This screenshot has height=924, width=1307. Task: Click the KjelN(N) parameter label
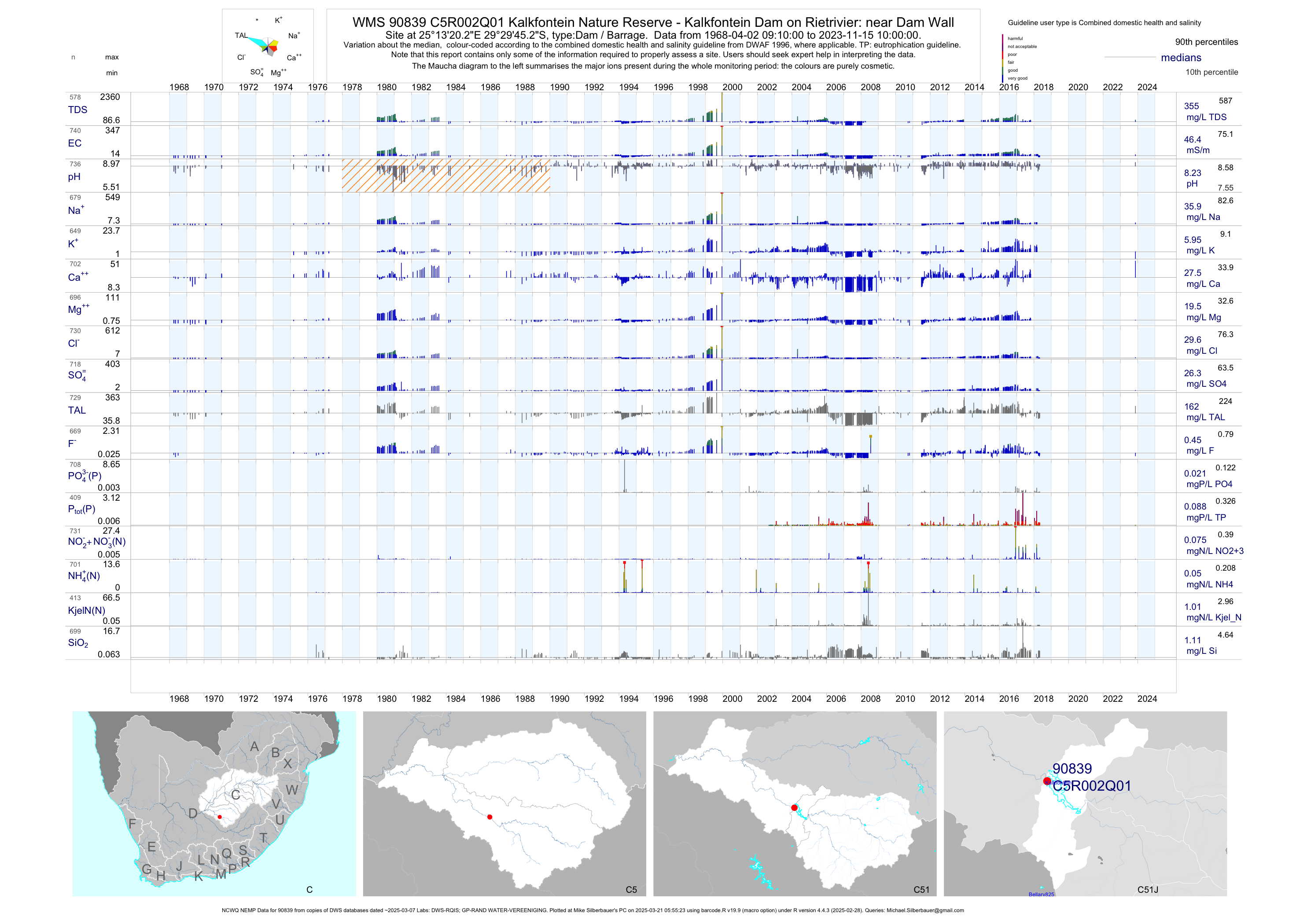tap(87, 611)
